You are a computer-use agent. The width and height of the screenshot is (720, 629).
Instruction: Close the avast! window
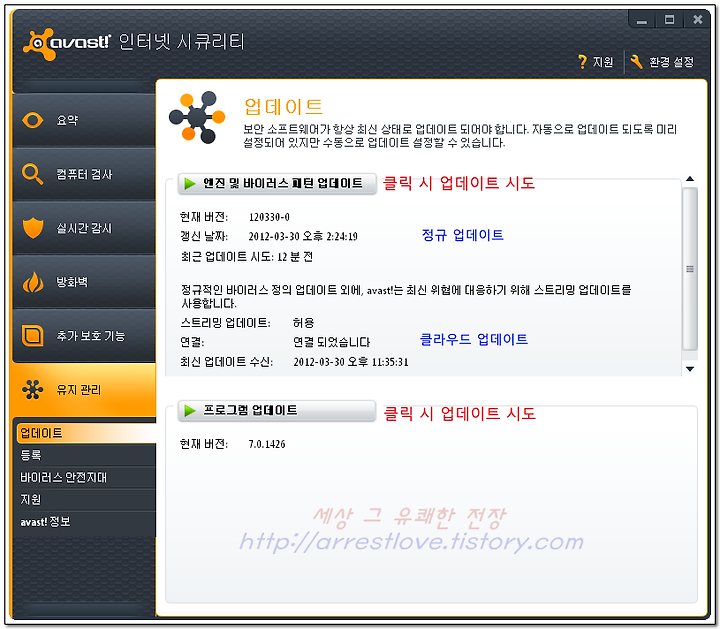(698, 20)
